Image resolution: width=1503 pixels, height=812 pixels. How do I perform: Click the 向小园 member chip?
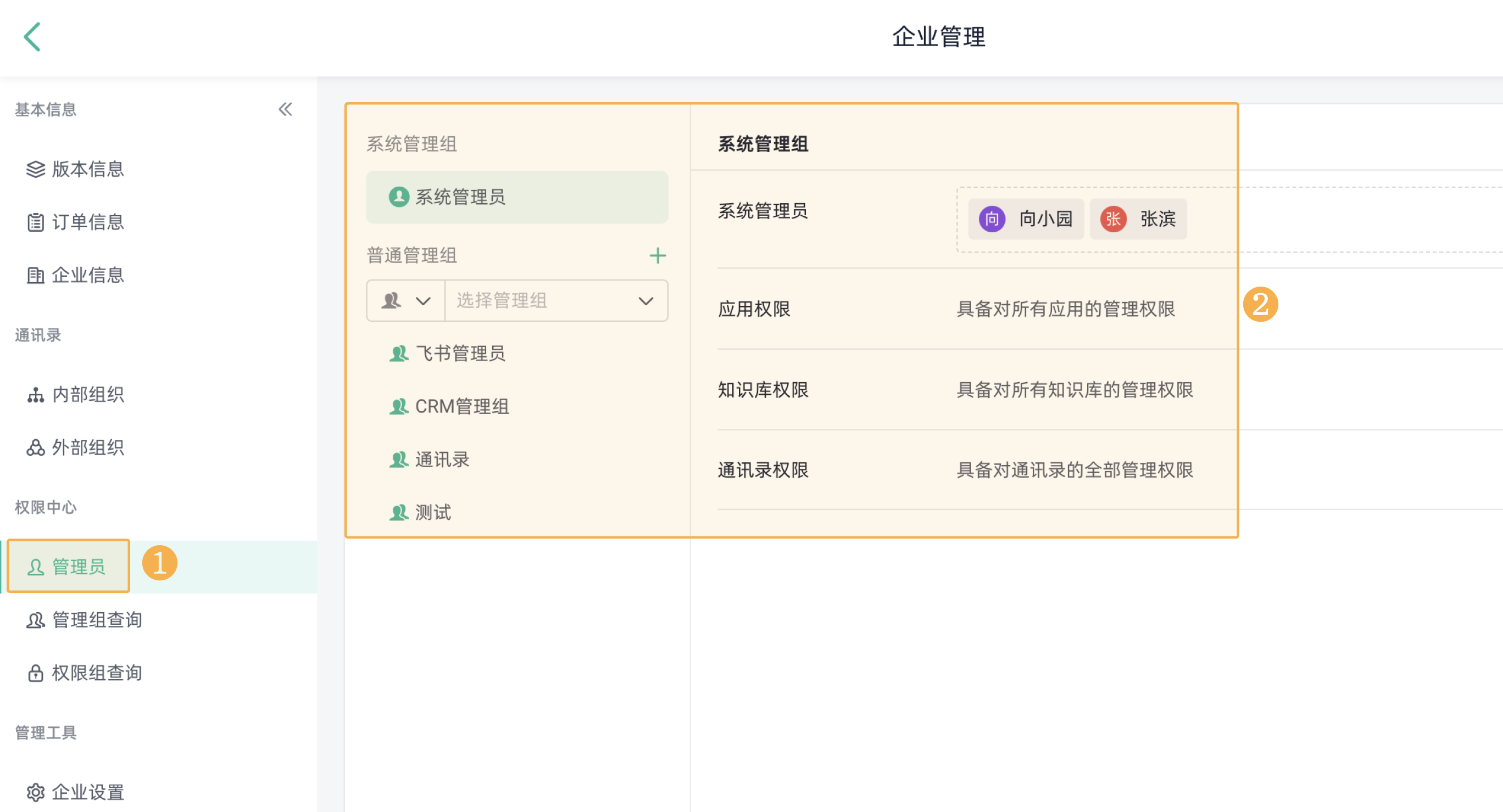(x=1026, y=219)
